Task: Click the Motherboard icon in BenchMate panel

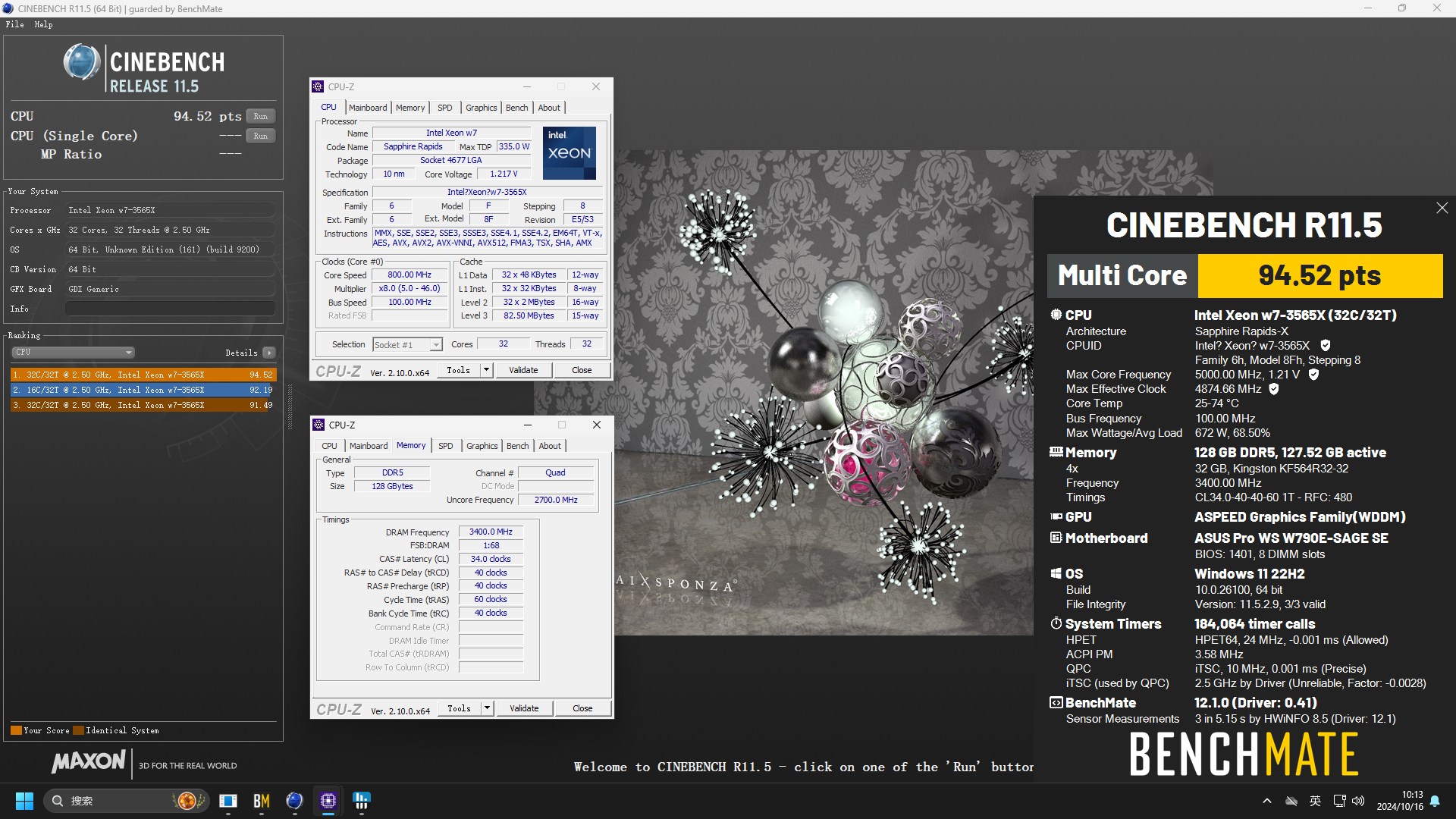Action: (x=1056, y=538)
